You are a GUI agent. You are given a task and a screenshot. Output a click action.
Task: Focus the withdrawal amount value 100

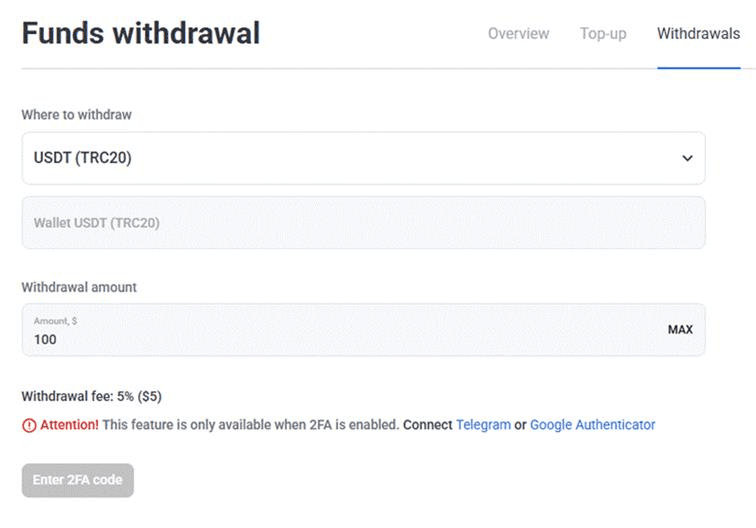pos(46,339)
